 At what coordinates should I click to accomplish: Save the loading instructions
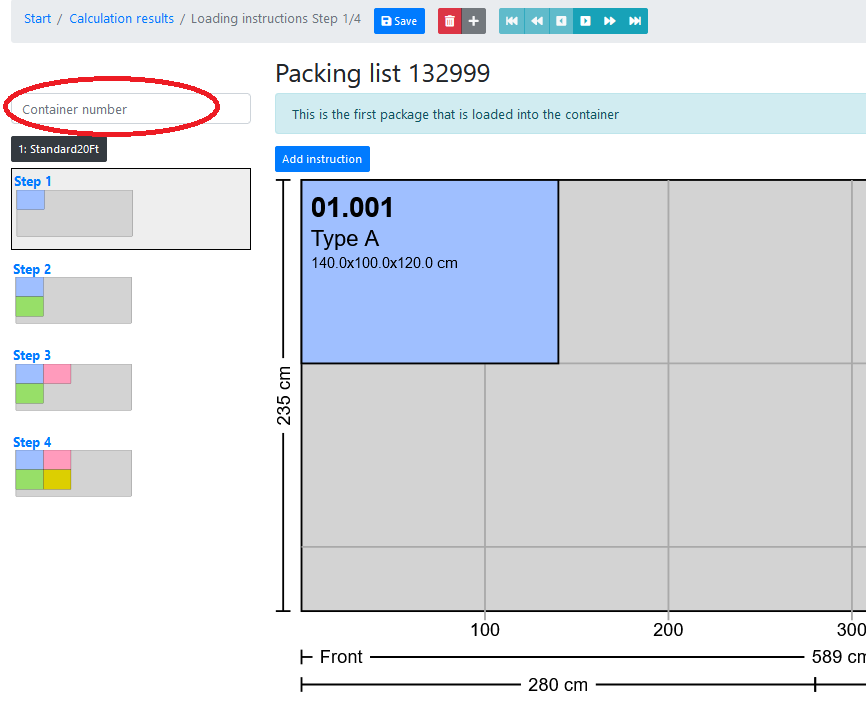coord(399,20)
